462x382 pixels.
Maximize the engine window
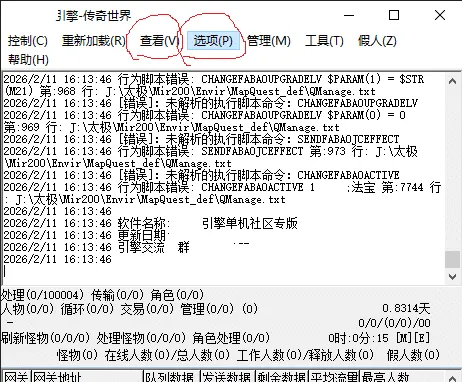(x=394, y=15)
